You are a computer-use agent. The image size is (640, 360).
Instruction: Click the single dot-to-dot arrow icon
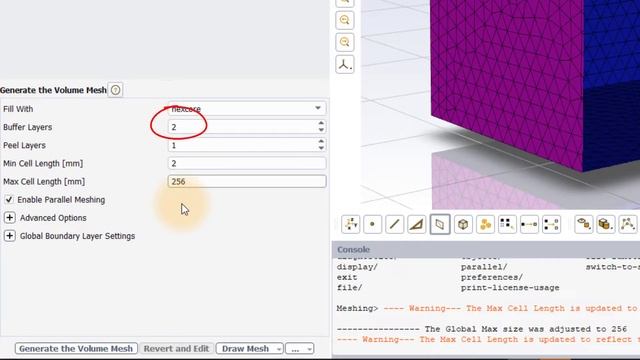pyautogui.click(x=529, y=224)
